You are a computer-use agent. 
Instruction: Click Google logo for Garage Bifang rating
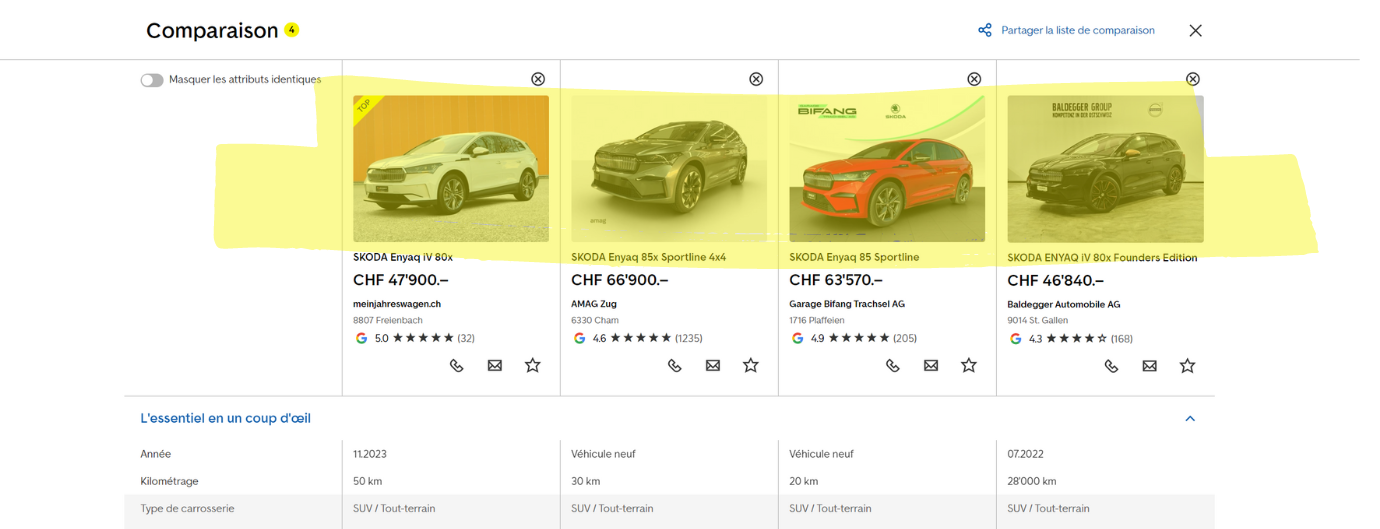click(797, 338)
